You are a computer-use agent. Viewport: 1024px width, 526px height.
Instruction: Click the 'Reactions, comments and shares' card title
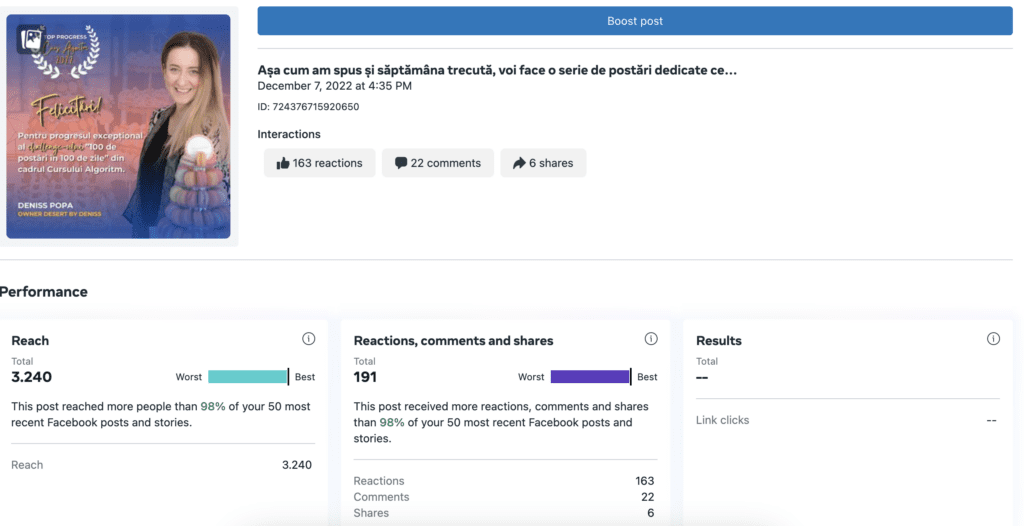(x=453, y=340)
